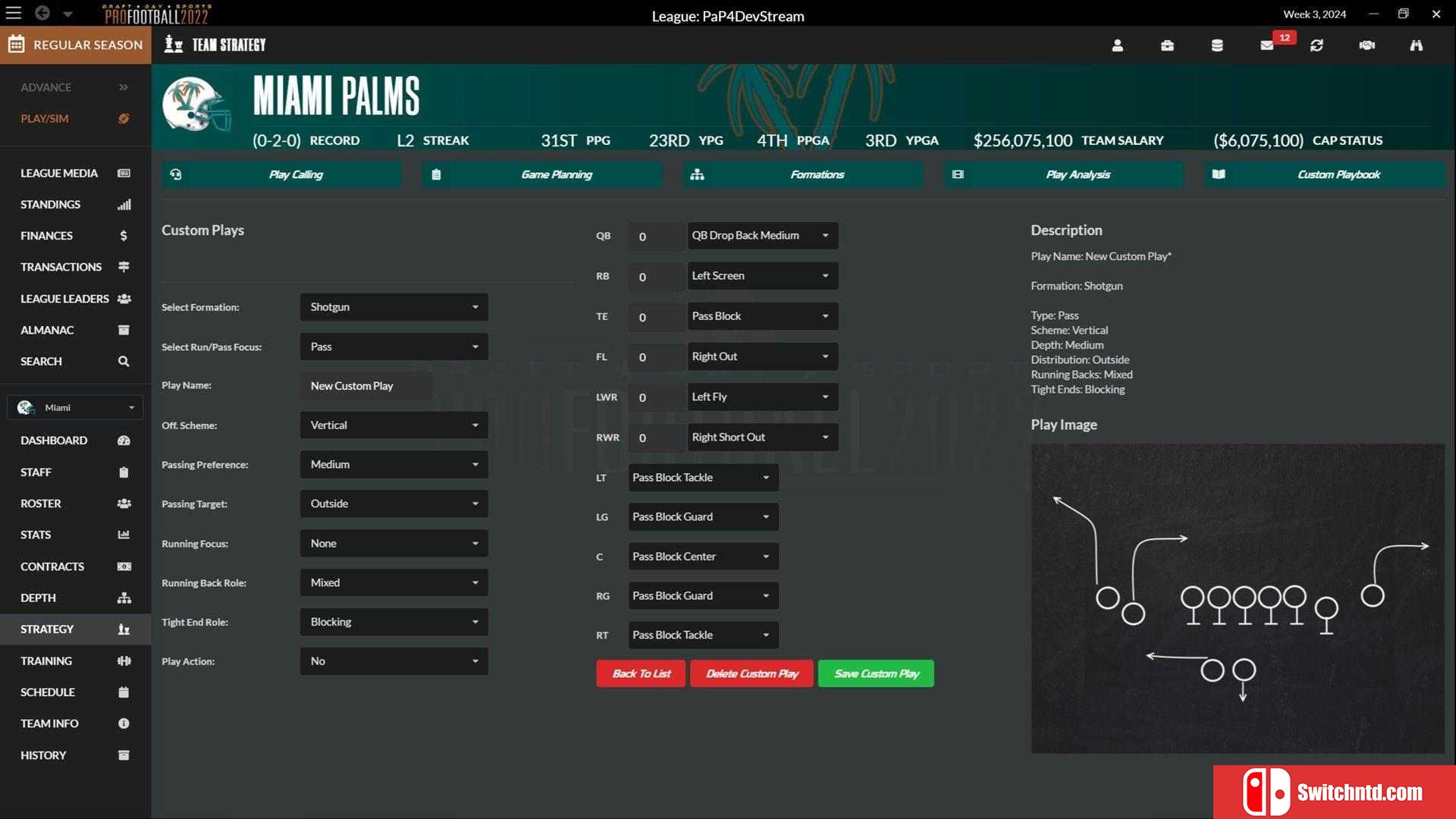Click the Almanac archive box icon
The height and width of the screenshot is (819, 1456).
[x=124, y=330]
